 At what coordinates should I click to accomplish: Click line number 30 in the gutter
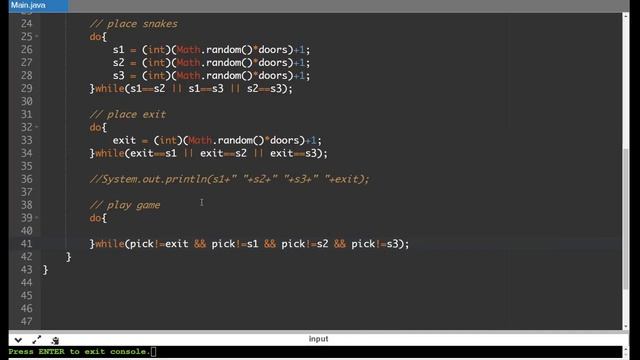click(26, 101)
